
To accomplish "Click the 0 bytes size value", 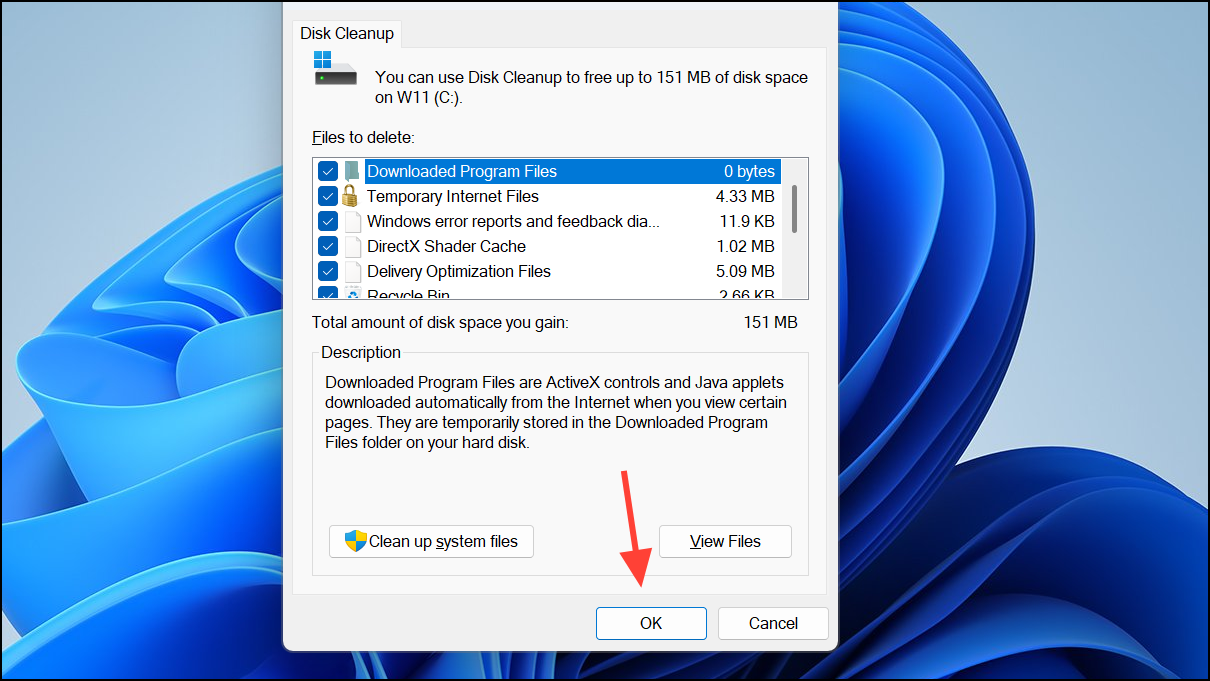I will point(750,171).
